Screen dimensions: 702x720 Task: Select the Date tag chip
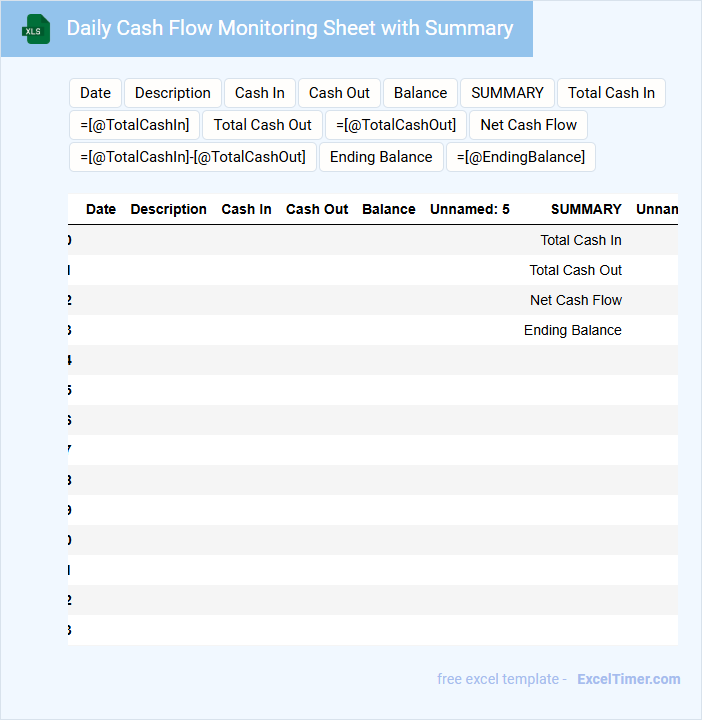[95, 93]
